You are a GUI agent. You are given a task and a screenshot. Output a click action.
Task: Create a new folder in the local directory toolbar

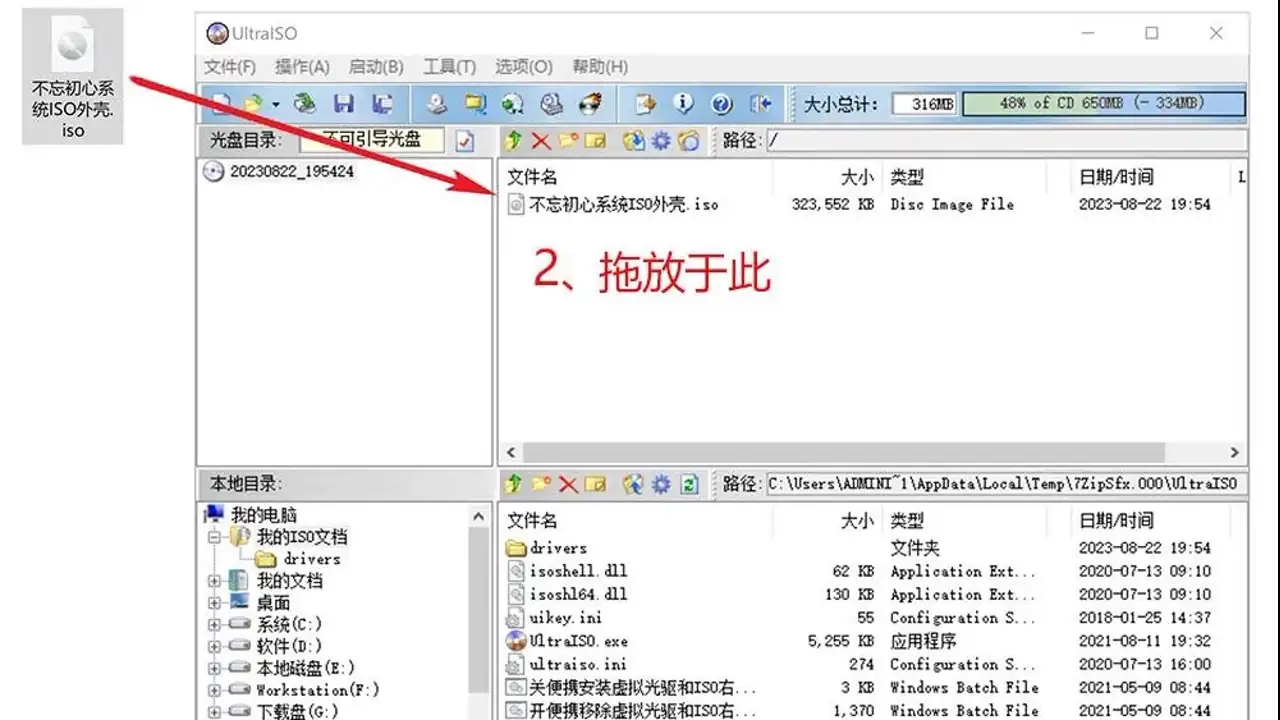[x=541, y=484]
